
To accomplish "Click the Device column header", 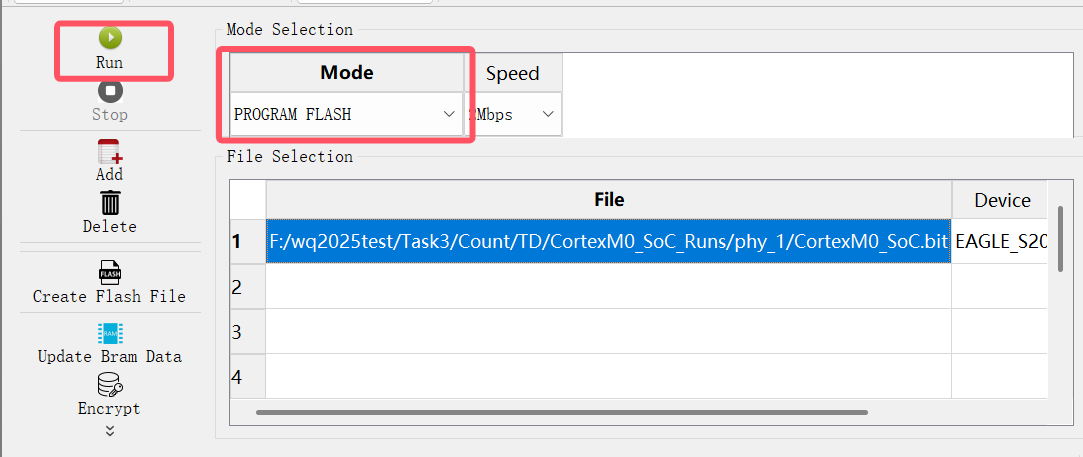I will point(1001,200).
